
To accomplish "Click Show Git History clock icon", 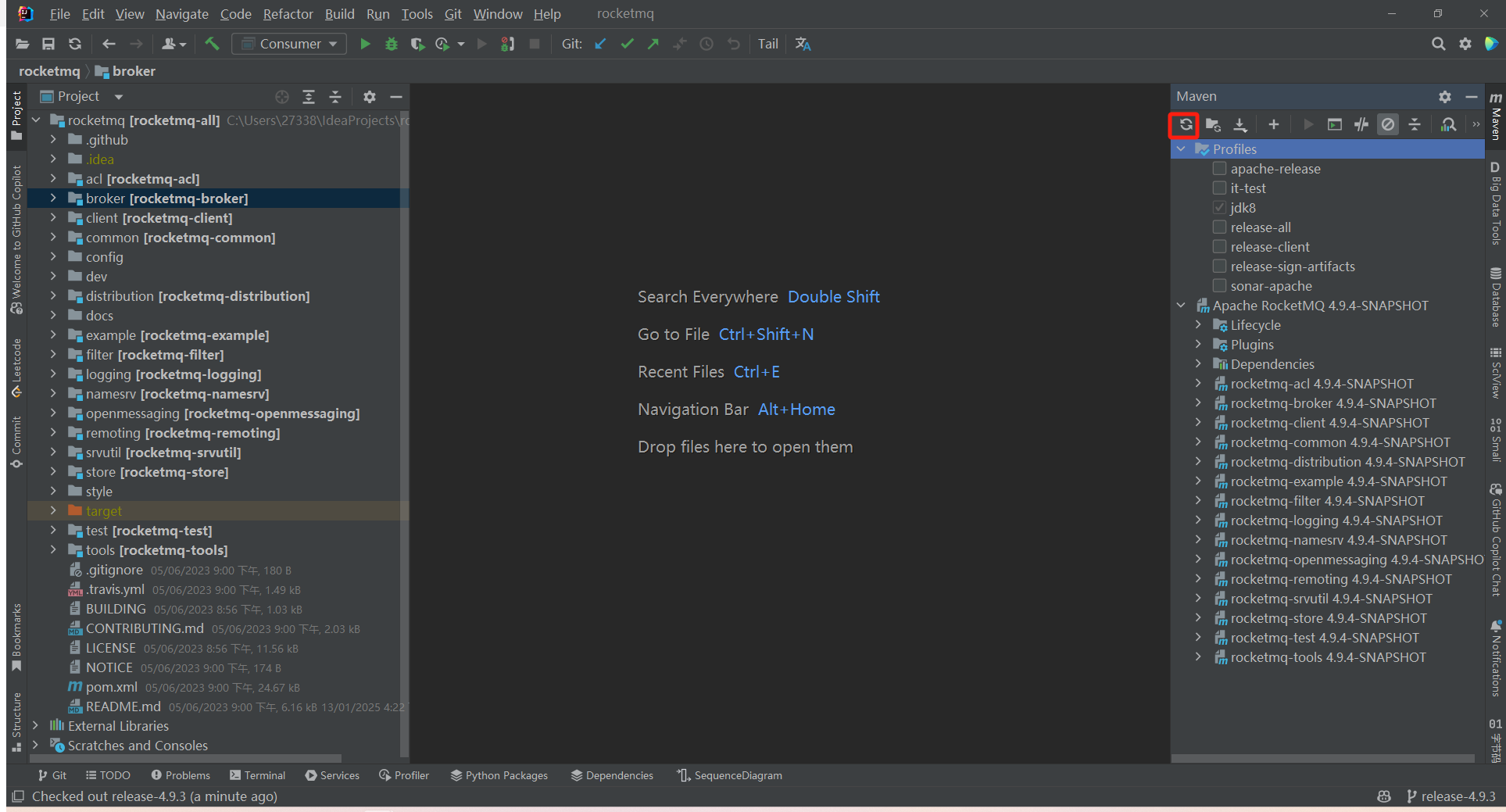I will [x=706, y=44].
